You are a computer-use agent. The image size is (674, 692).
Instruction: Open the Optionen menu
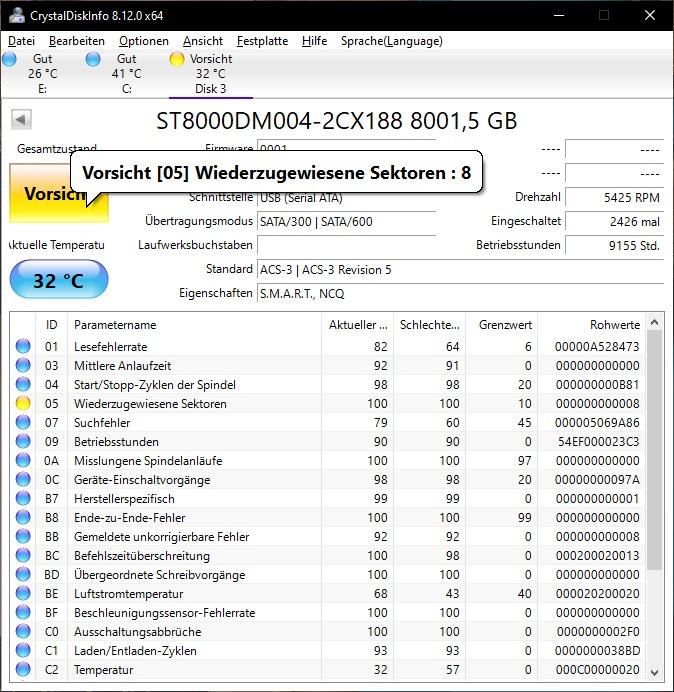[x=144, y=41]
